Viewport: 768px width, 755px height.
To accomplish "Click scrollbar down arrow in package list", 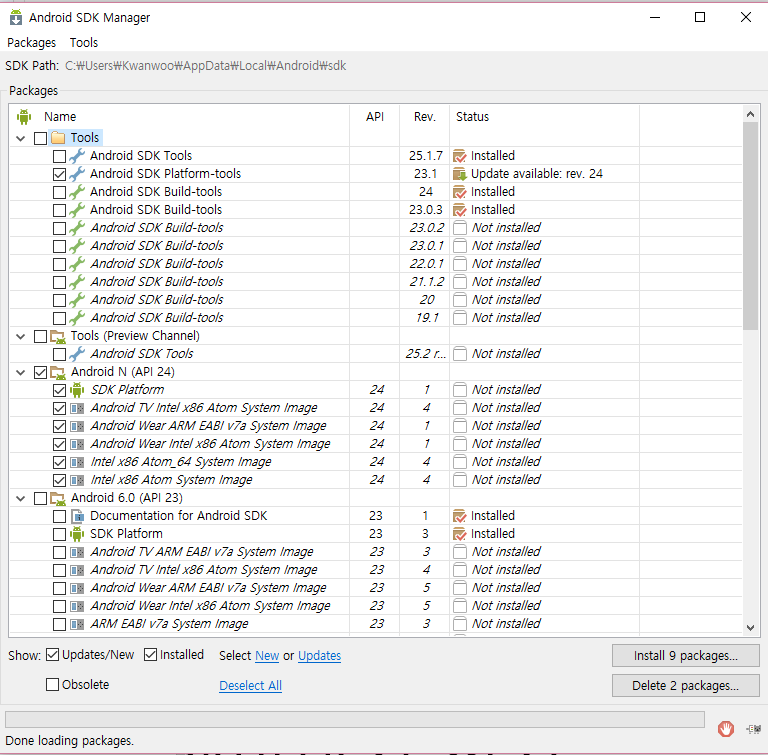I will tap(750, 628).
